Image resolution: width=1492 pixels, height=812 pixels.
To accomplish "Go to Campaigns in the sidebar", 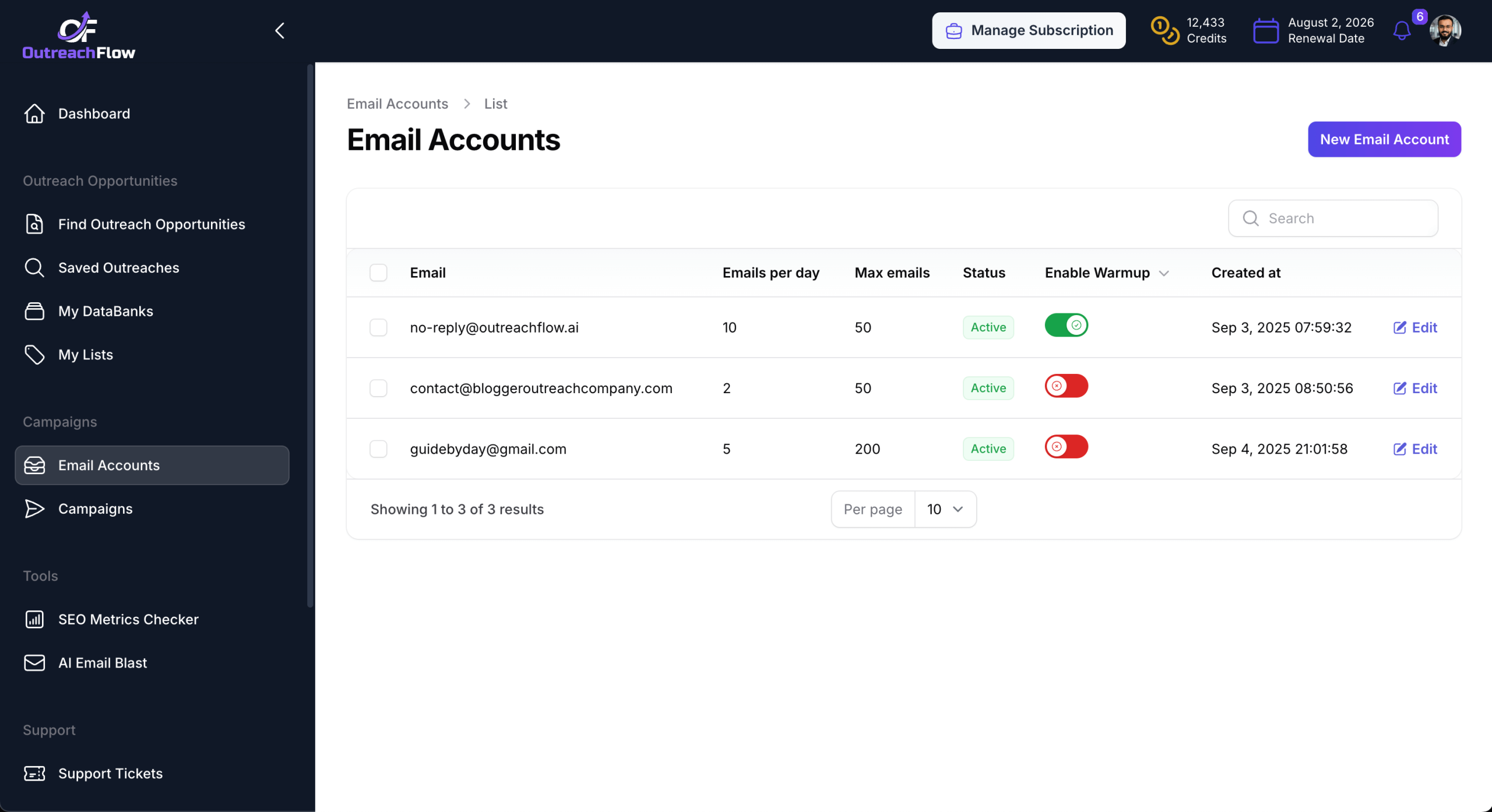I will point(96,509).
